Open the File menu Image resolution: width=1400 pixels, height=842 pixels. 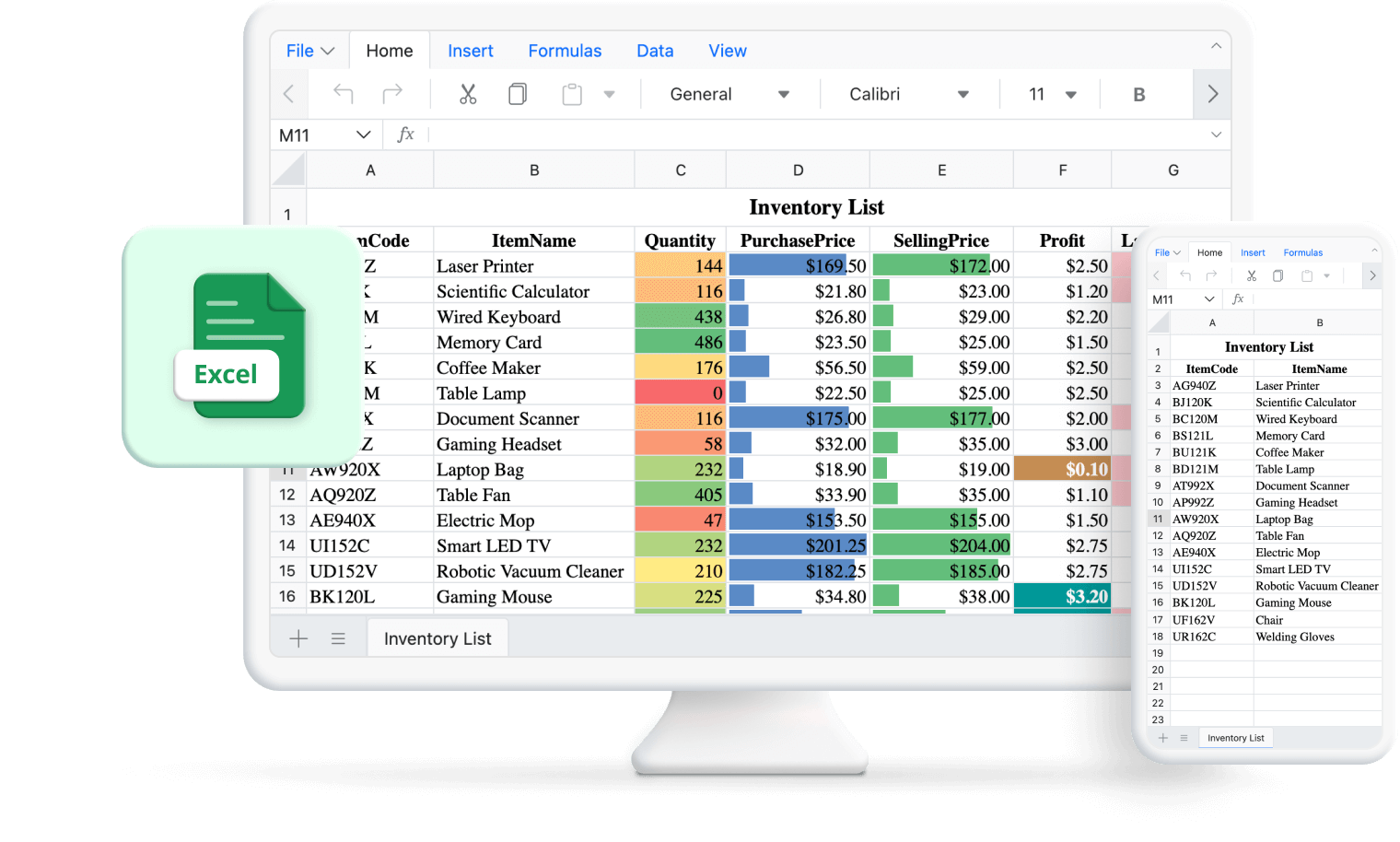tap(309, 50)
